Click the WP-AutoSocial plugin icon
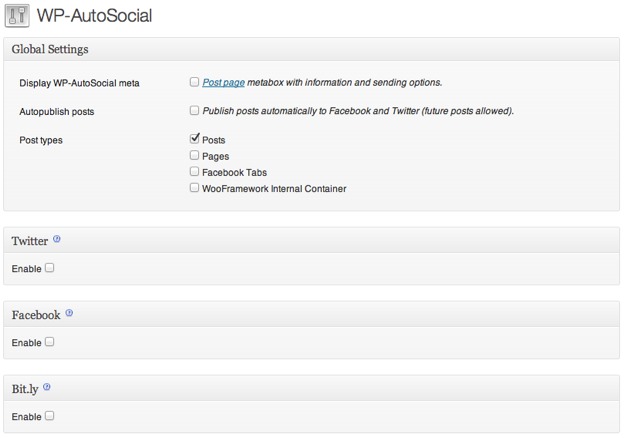 coord(16,16)
